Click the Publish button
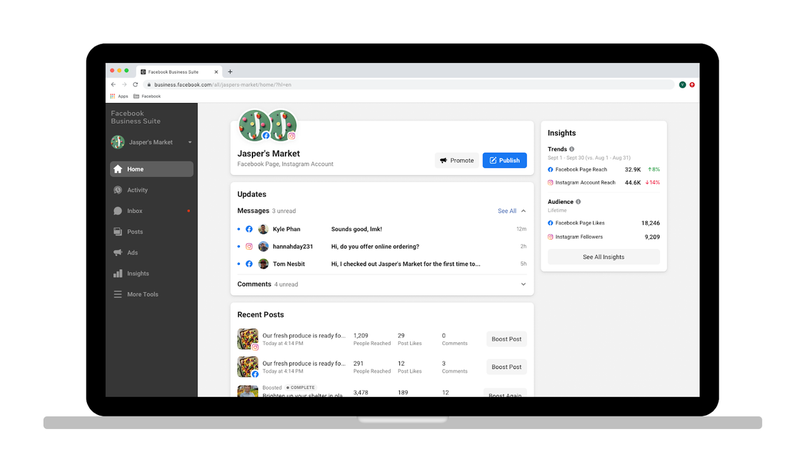Image resolution: width=800 pixels, height=472 pixels. pyautogui.click(x=505, y=160)
